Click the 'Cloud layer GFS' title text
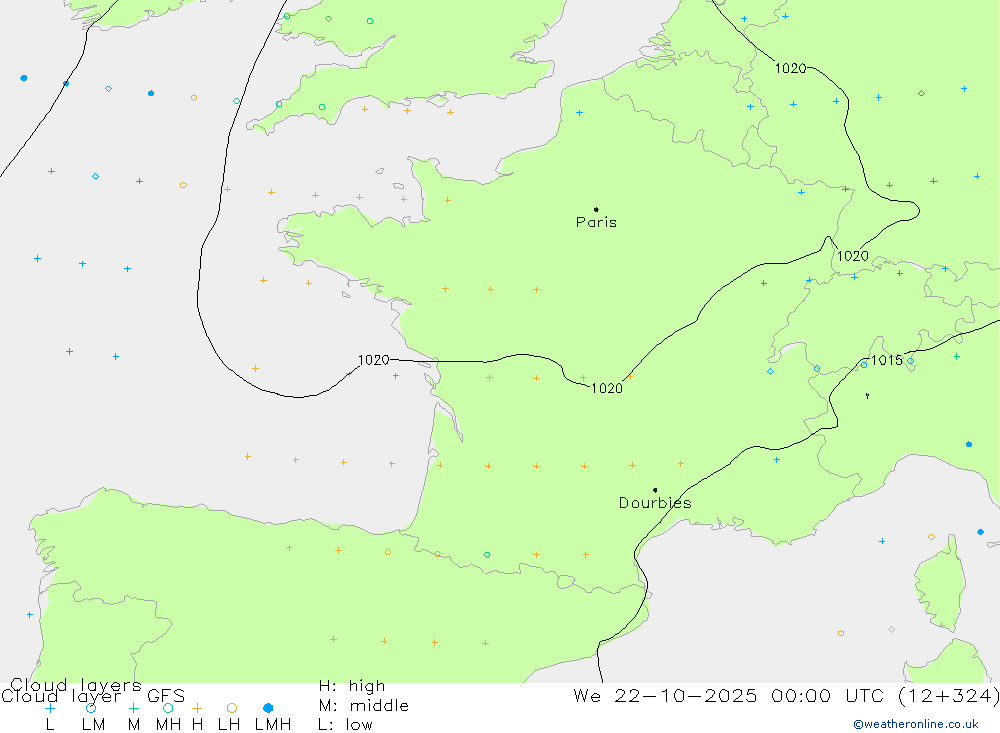Viewport: 1000px width, 733px height. [93, 696]
